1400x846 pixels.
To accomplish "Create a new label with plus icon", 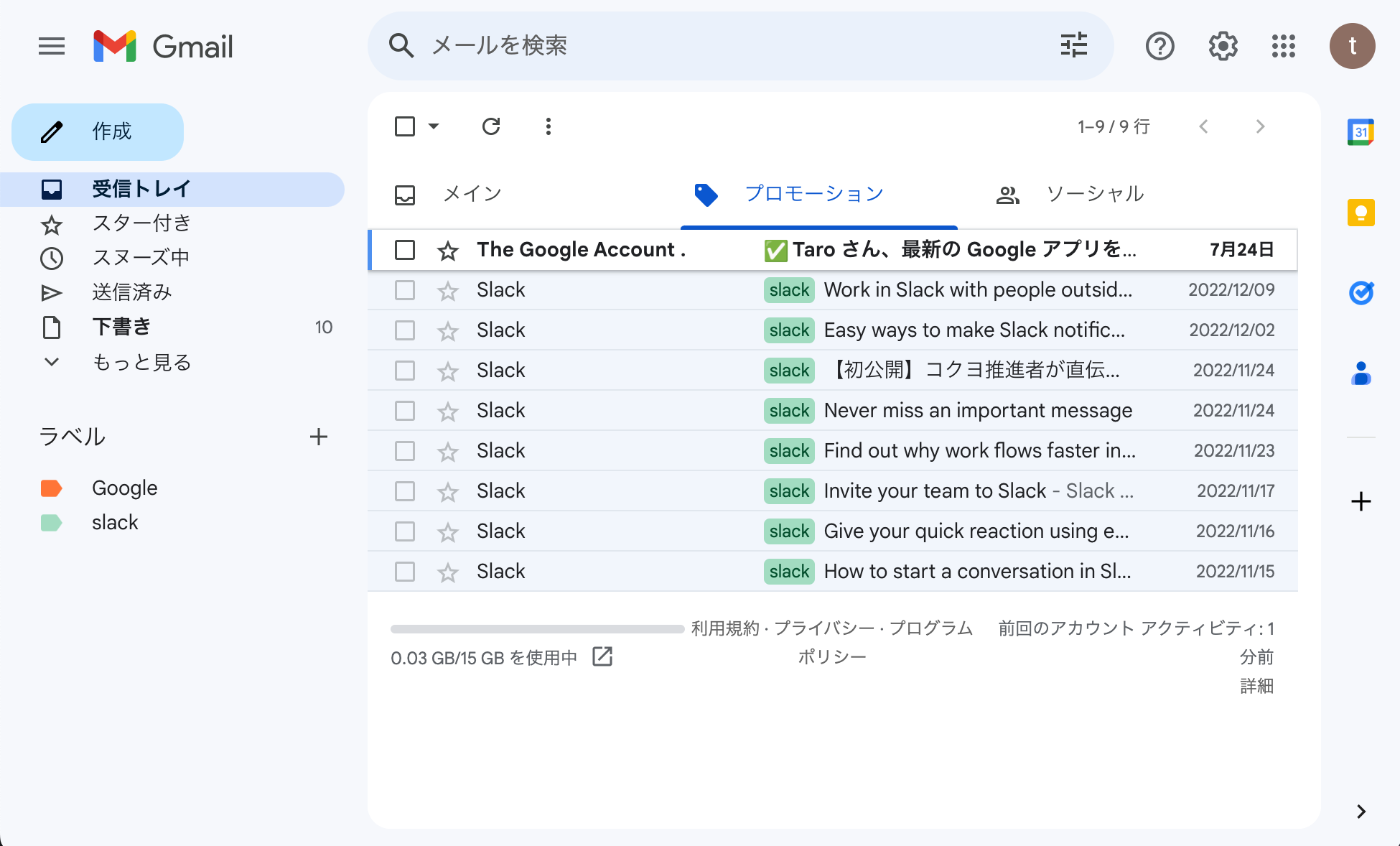I will tap(319, 437).
